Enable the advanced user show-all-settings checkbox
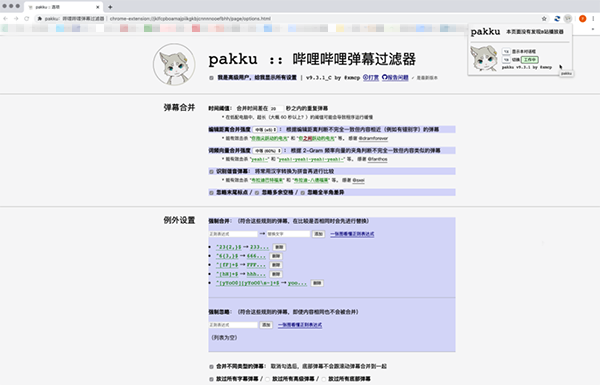Screen dimensions: 600x385 coord(211,78)
